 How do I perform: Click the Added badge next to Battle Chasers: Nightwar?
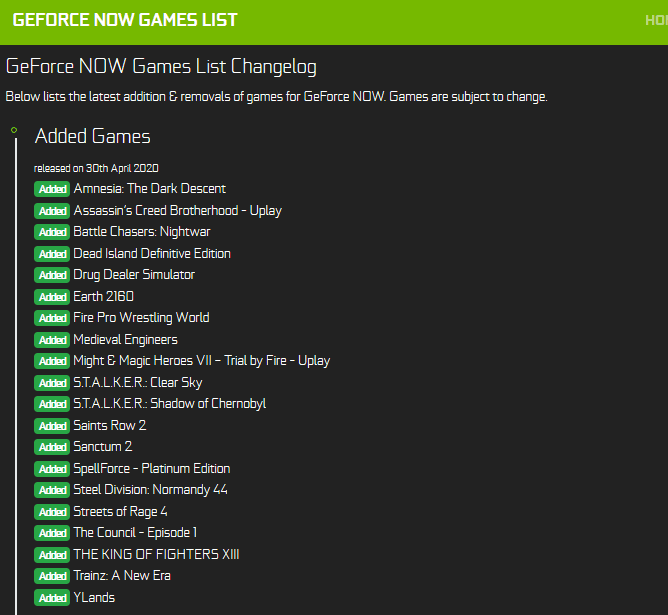coord(52,232)
